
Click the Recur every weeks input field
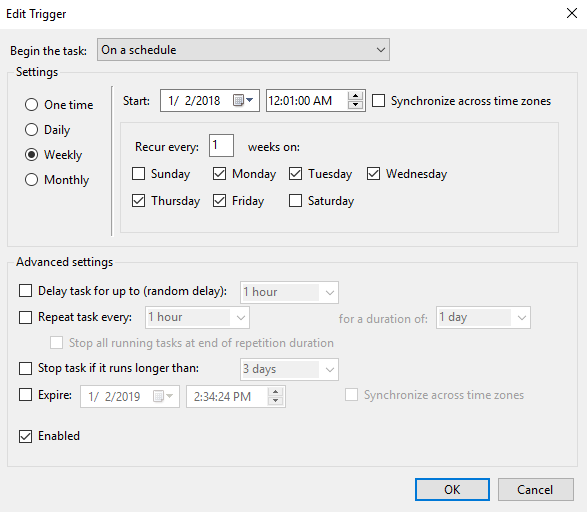point(221,146)
